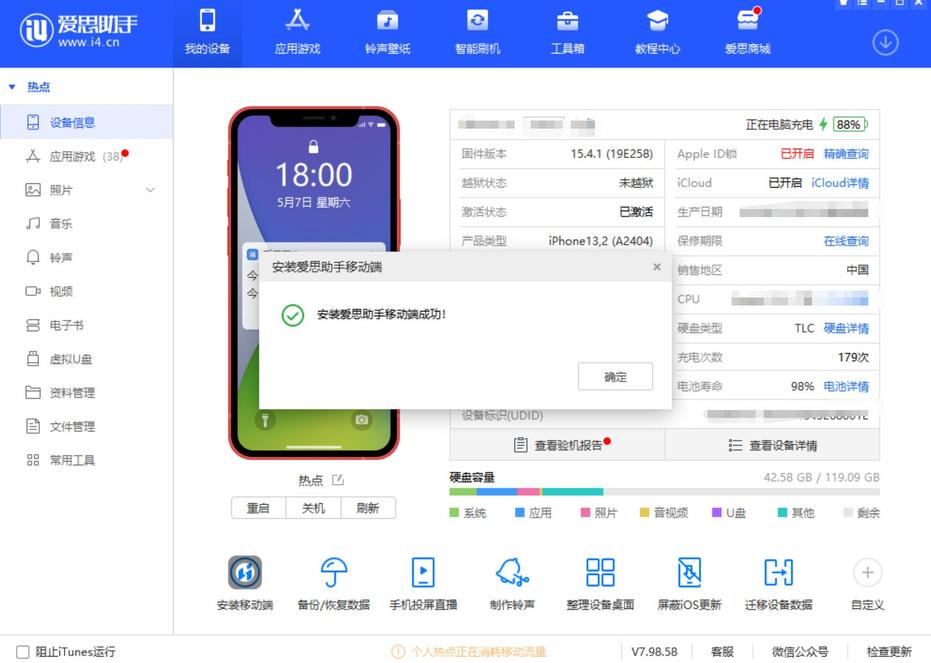The height and width of the screenshot is (663, 931).
Task: Expand the 照片 chevron
Action: [150, 190]
